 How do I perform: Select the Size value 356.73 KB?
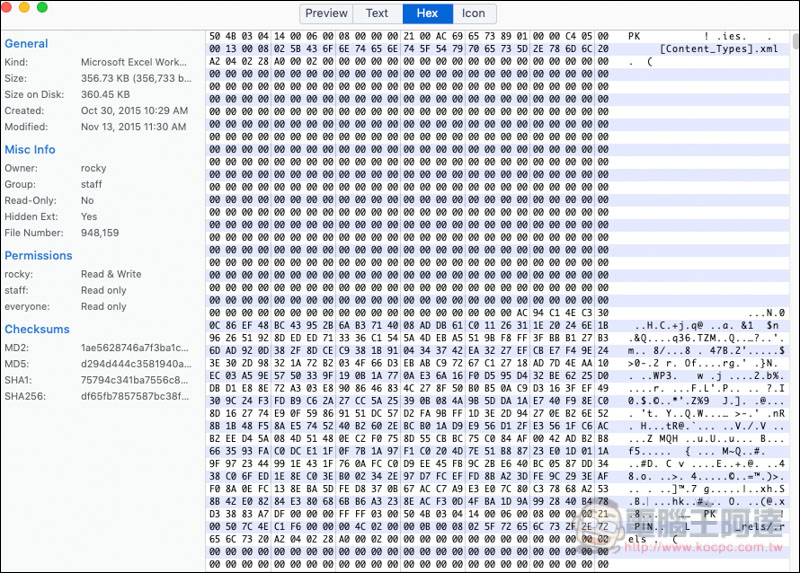pyautogui.click(x=136, y=79)
